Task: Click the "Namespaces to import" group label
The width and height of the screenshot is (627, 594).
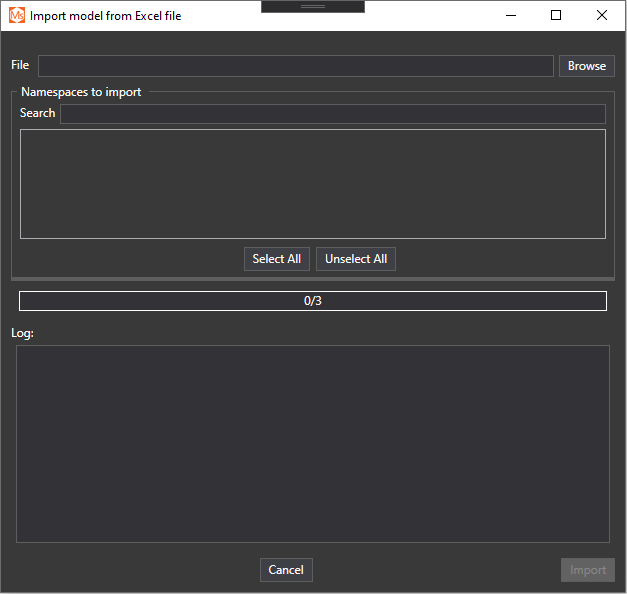Action: (81, 92)
